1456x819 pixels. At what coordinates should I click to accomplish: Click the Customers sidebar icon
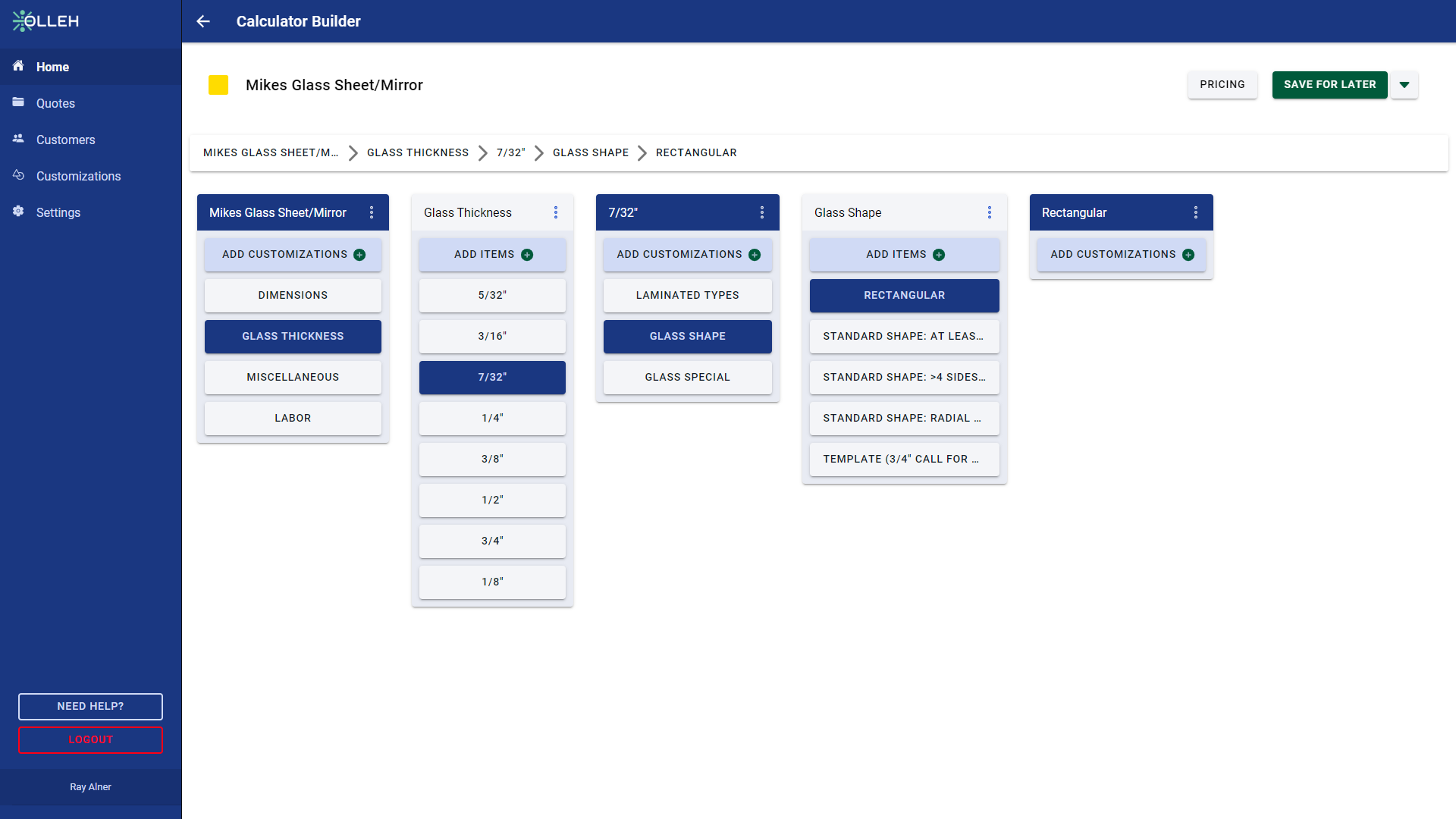click(18, 139)
